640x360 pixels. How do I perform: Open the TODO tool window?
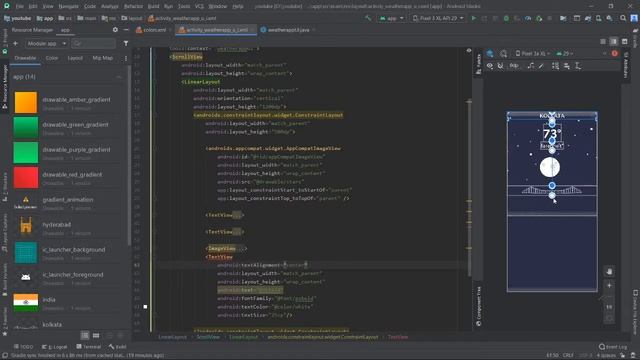(23, 347)
